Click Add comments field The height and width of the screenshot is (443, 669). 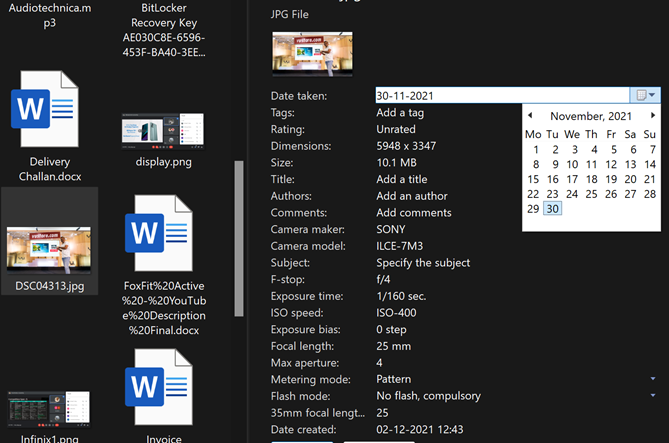pos(413,213)
